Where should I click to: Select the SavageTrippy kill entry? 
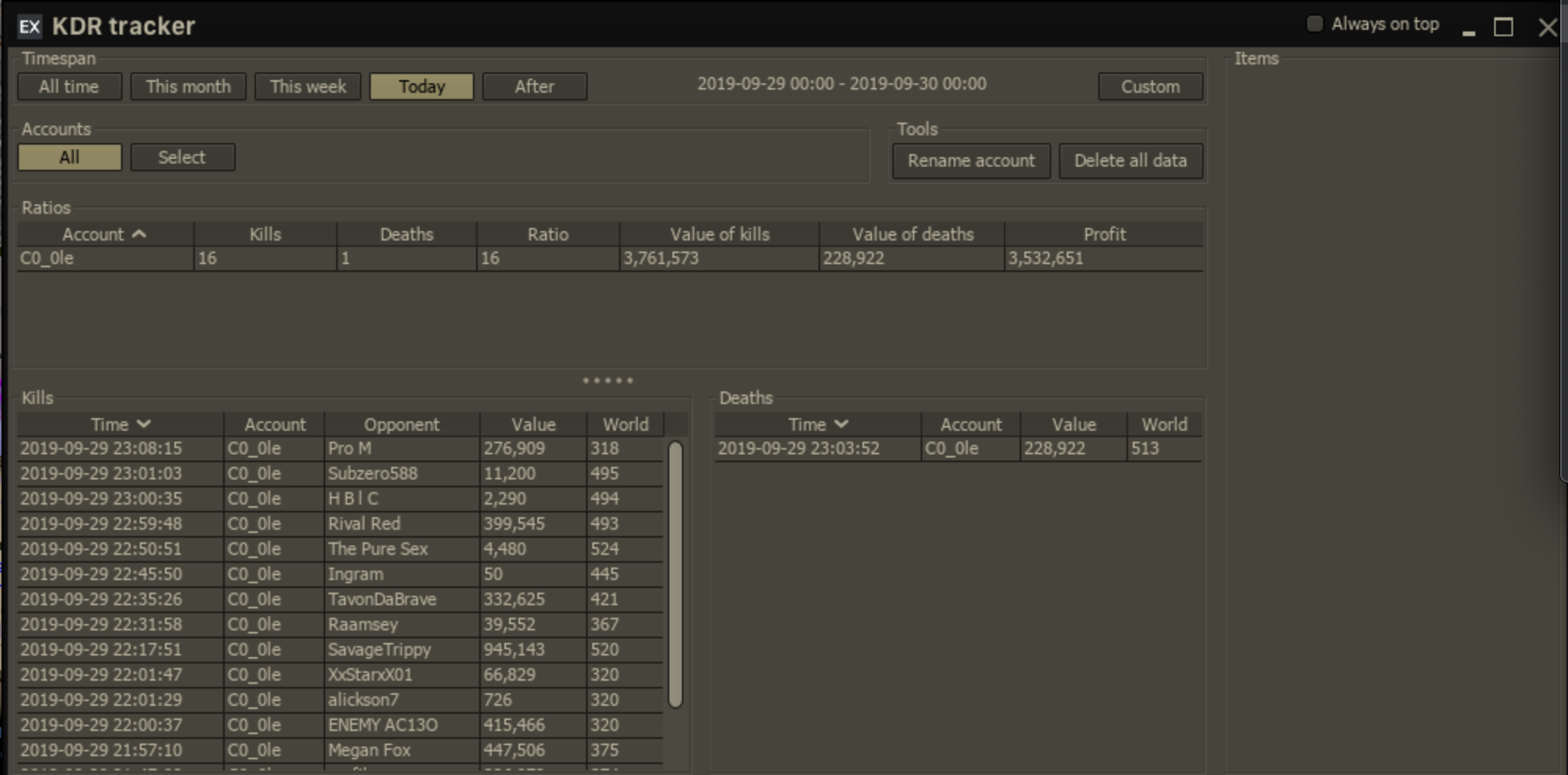tap(340, 650)
